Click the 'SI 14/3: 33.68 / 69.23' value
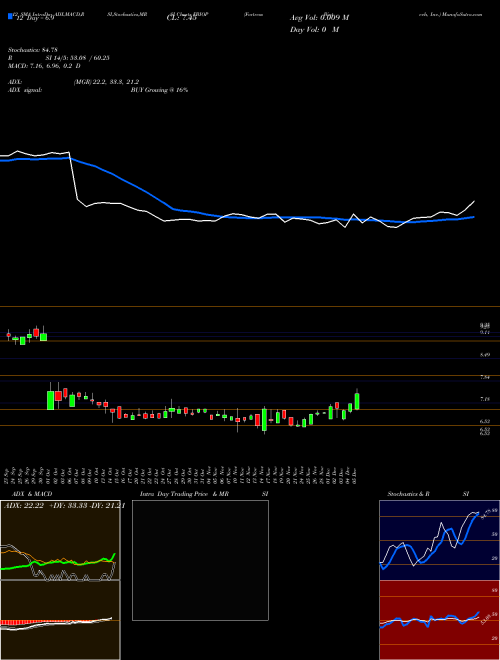 point(78,58)
